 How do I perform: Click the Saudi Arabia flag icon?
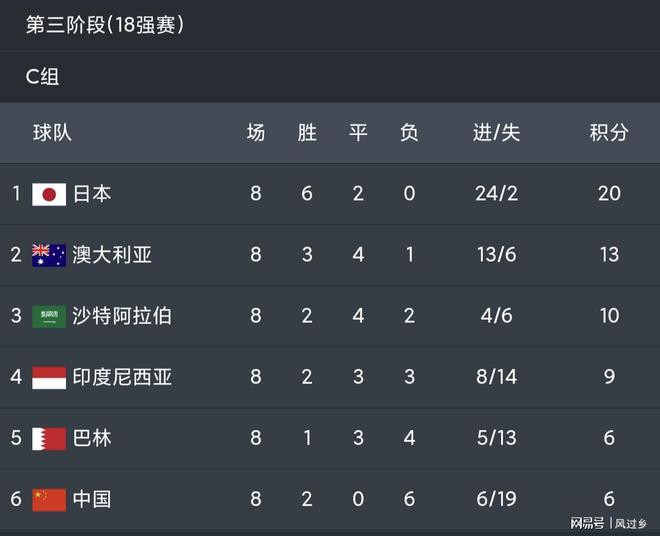pyautogui.click(x=49, y=316)
